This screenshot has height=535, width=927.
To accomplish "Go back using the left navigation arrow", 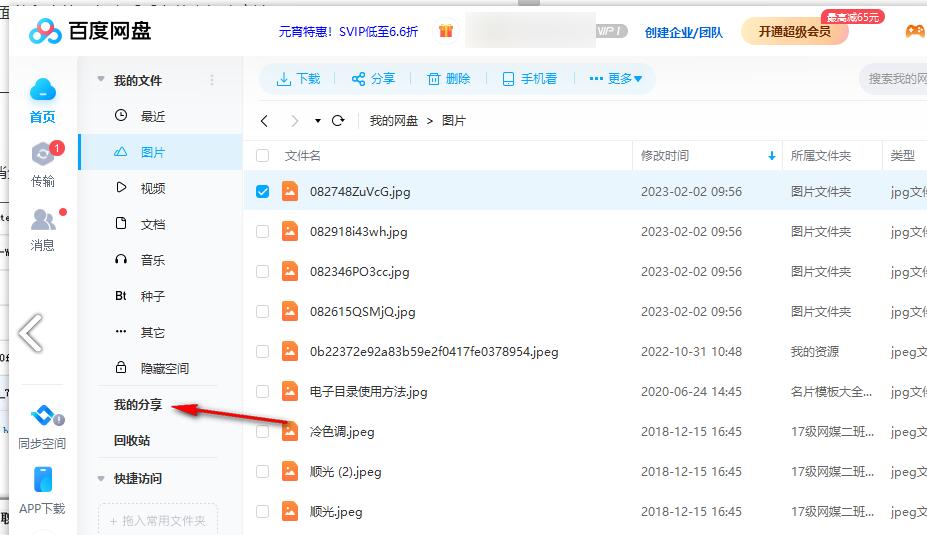I will 264,121.
